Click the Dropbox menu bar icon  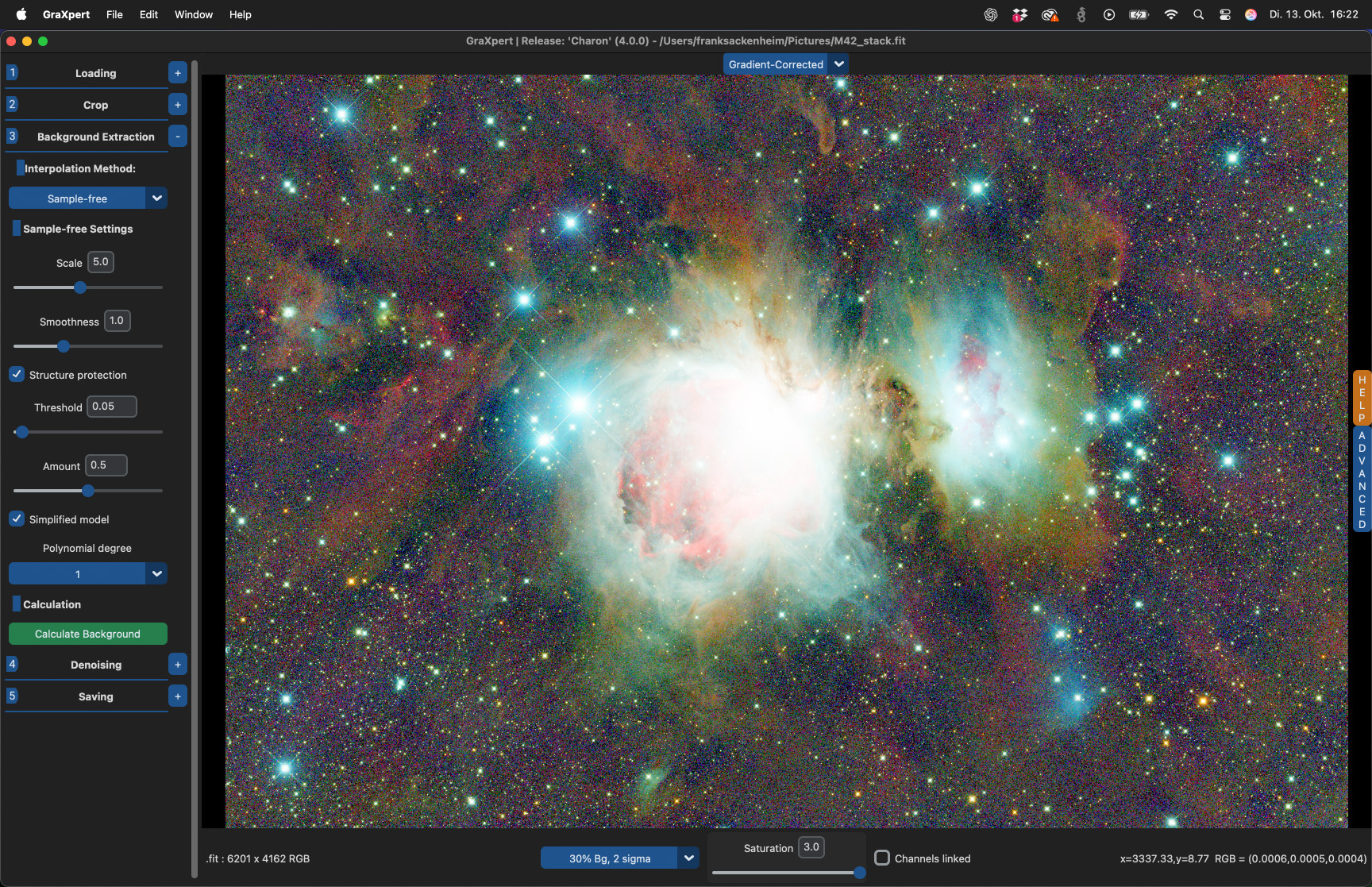click(x=1020, y=14)
